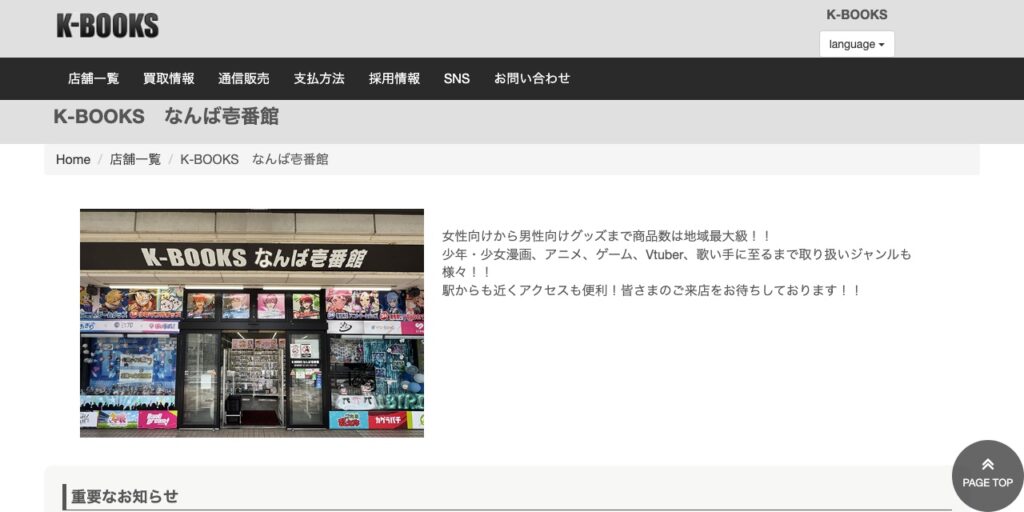1024x512 pixels.
Task: Click the line starting 女性向けから男性向けグッズ
Action: (x=607, y=236)
